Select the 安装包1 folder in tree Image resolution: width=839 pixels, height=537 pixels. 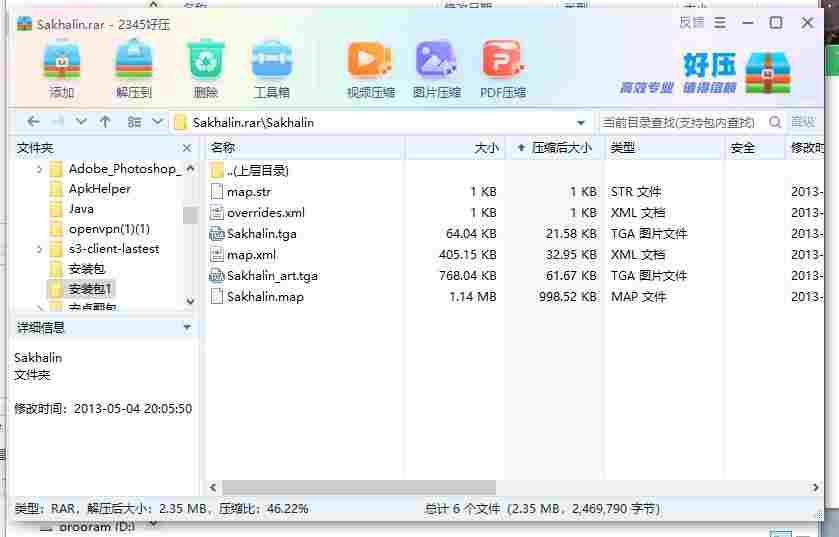coord(90,289)
